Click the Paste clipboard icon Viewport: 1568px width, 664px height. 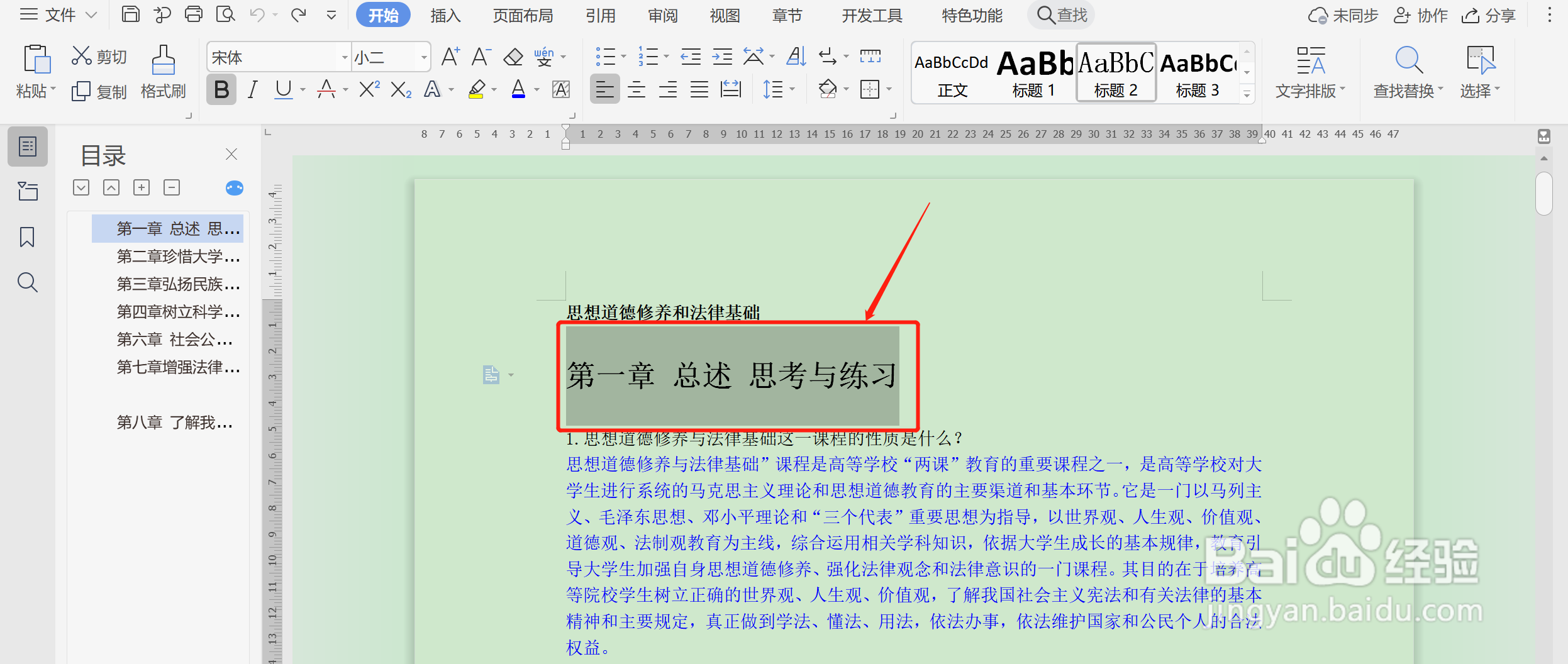tap(36, 59)
